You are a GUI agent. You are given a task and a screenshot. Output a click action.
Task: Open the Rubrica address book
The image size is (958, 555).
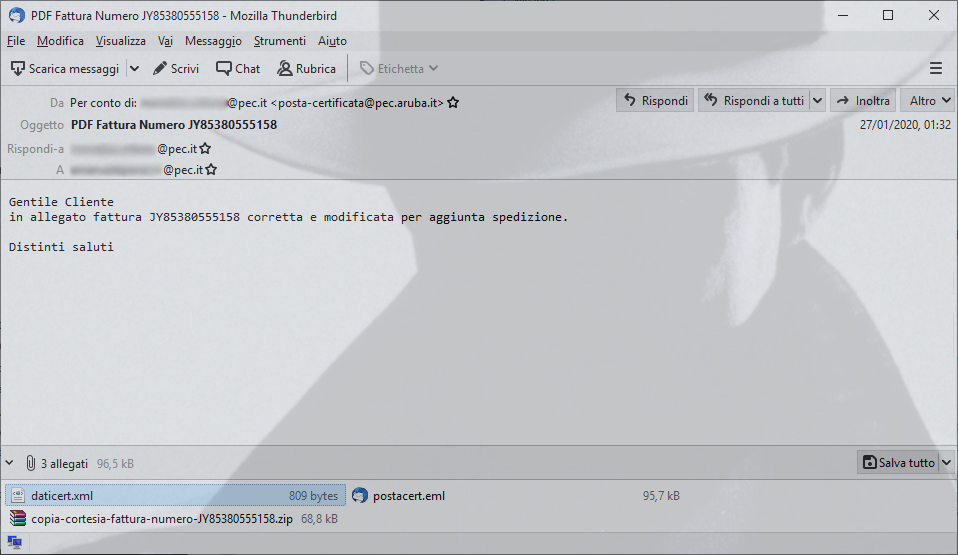pos(307,68)
